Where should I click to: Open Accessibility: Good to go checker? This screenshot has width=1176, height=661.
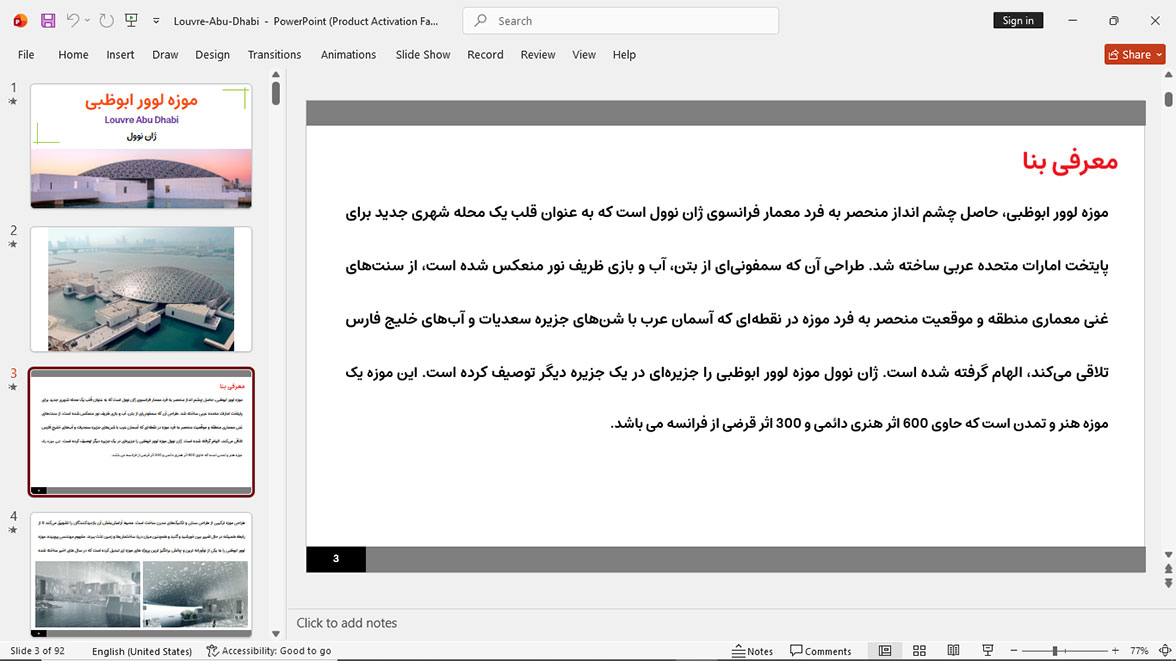(x=268, y=650)
